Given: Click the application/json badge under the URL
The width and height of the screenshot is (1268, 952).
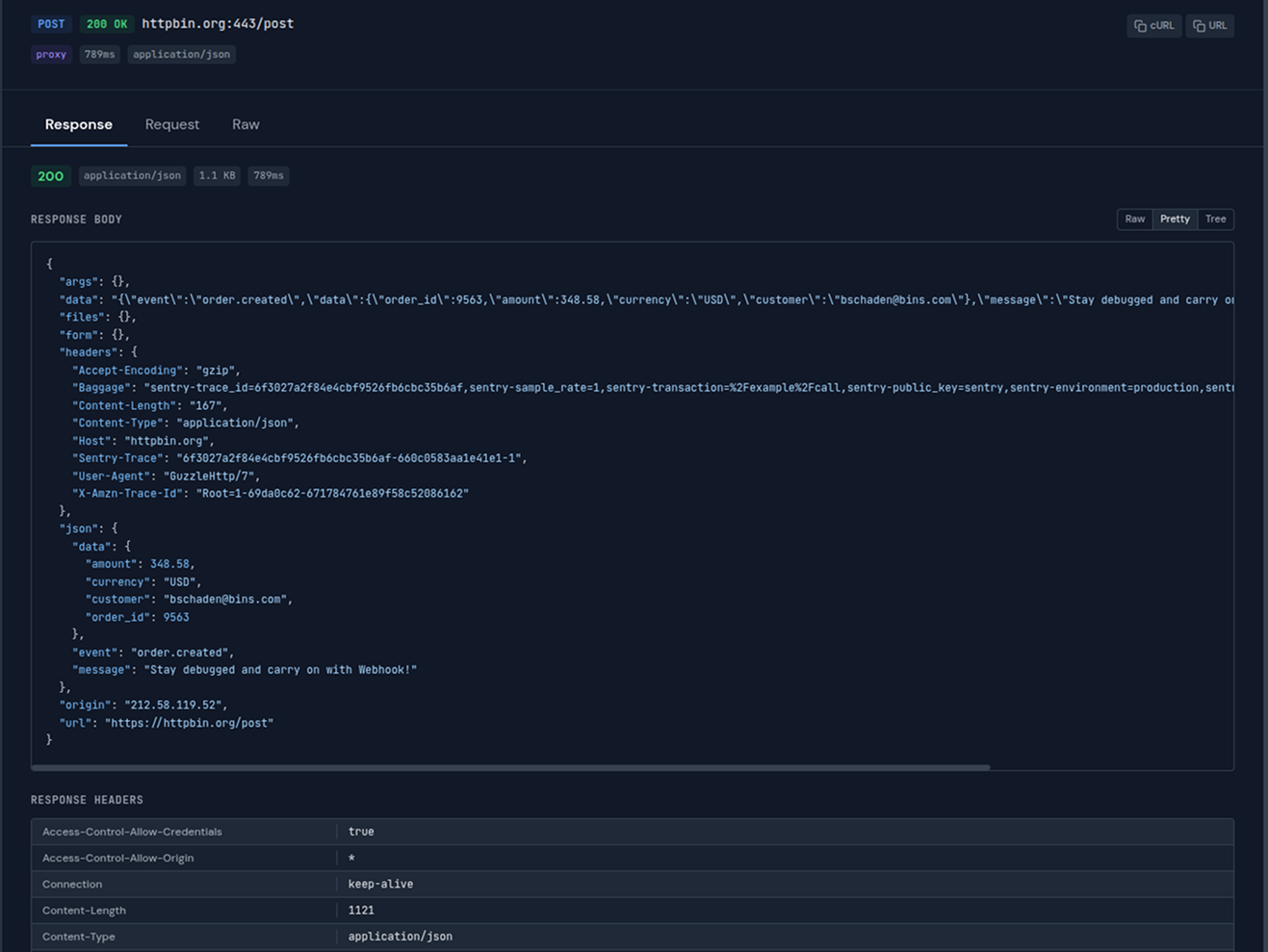Looking at the screenshot, I should (181, 54).
